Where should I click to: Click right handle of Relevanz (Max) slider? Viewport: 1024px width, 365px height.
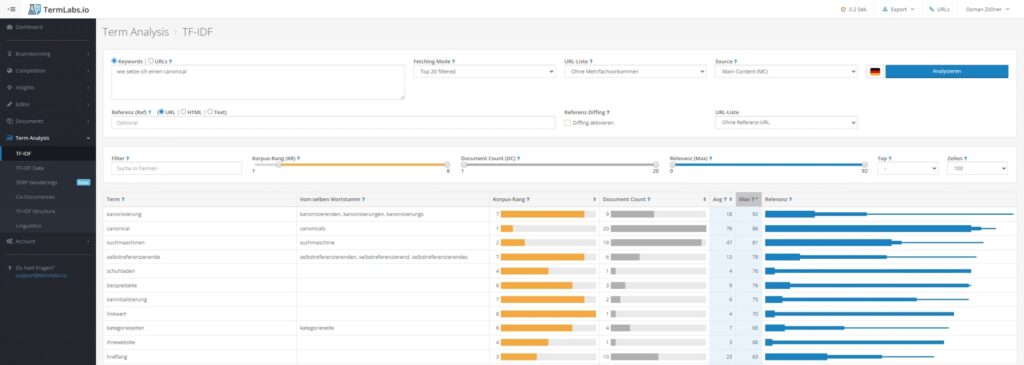(x=865, y=165)
